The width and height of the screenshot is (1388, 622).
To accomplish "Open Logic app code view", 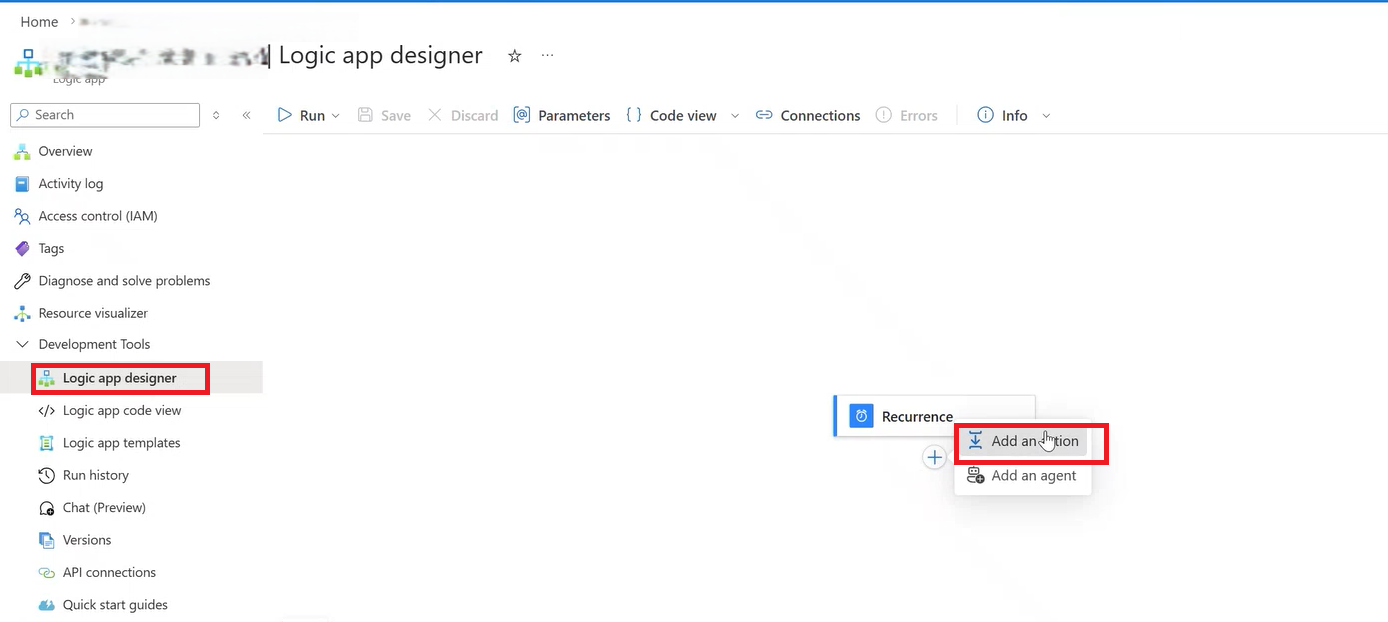I will pyautogui.click(x=110, y=410).
